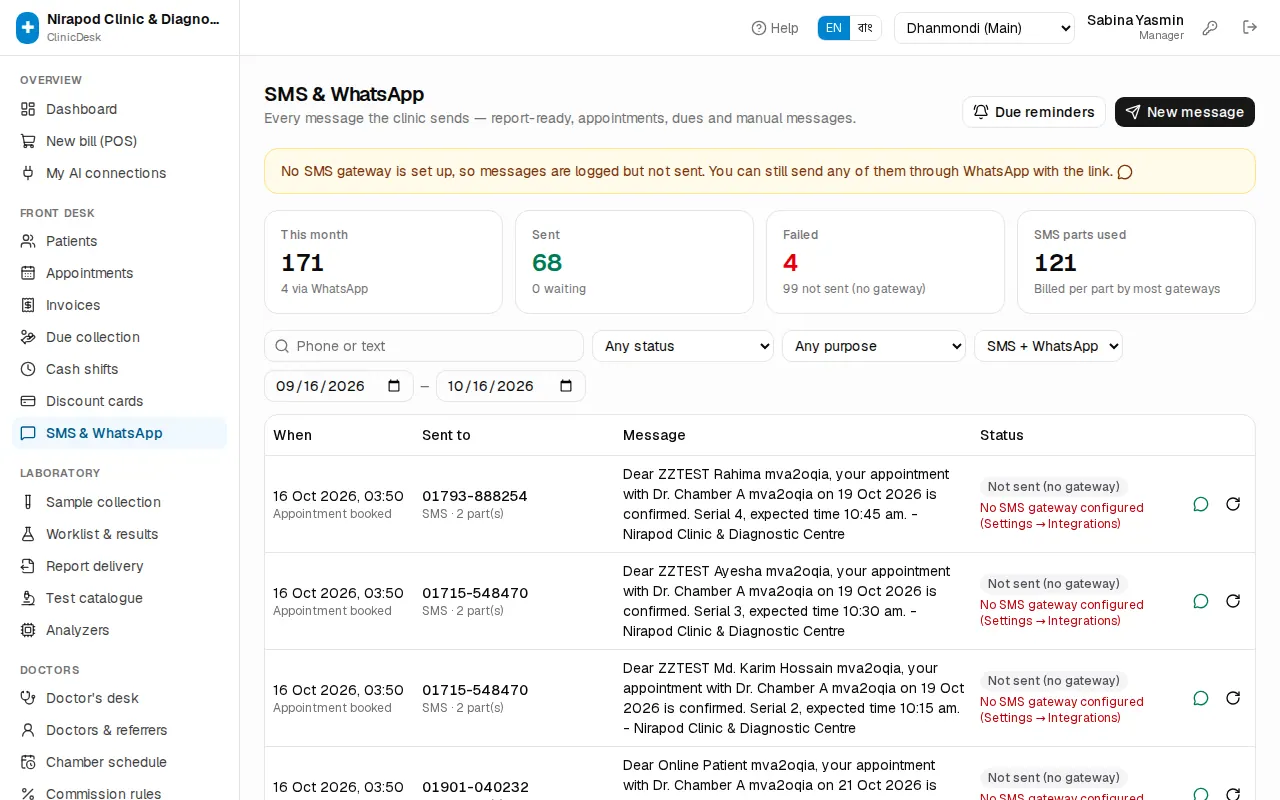Switch the language to EN
The image size is (1280, 800).
point(834,28)
